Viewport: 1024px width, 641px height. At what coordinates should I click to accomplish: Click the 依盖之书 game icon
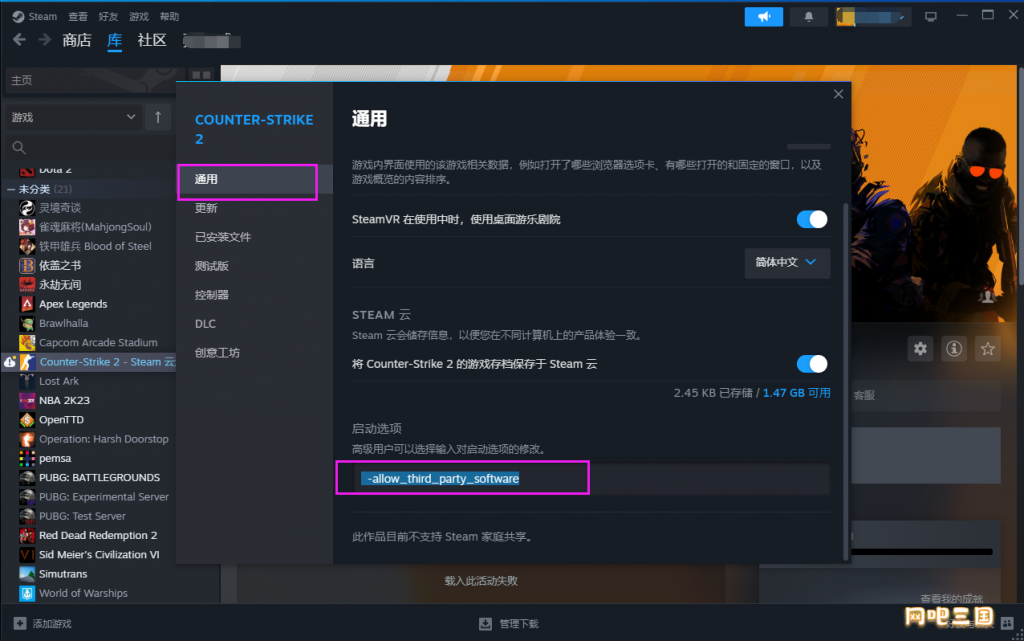(27, 266)
